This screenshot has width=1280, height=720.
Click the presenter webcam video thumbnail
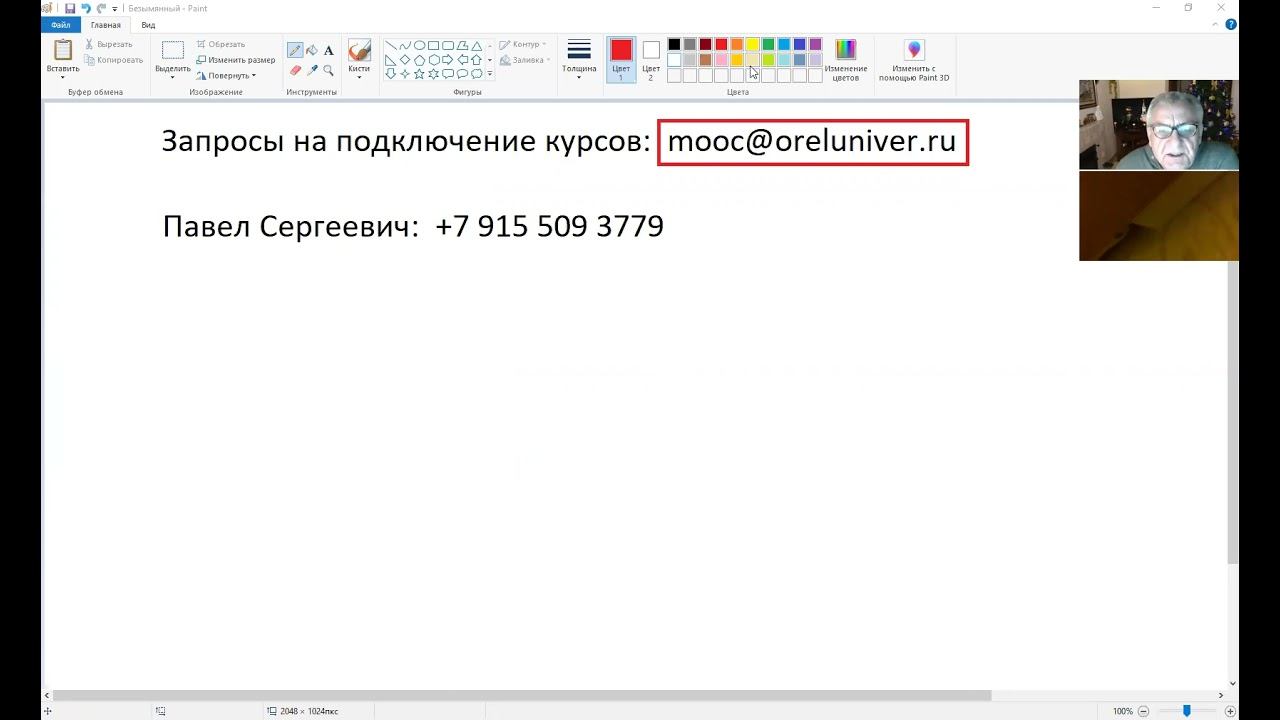coord(1159,125)
